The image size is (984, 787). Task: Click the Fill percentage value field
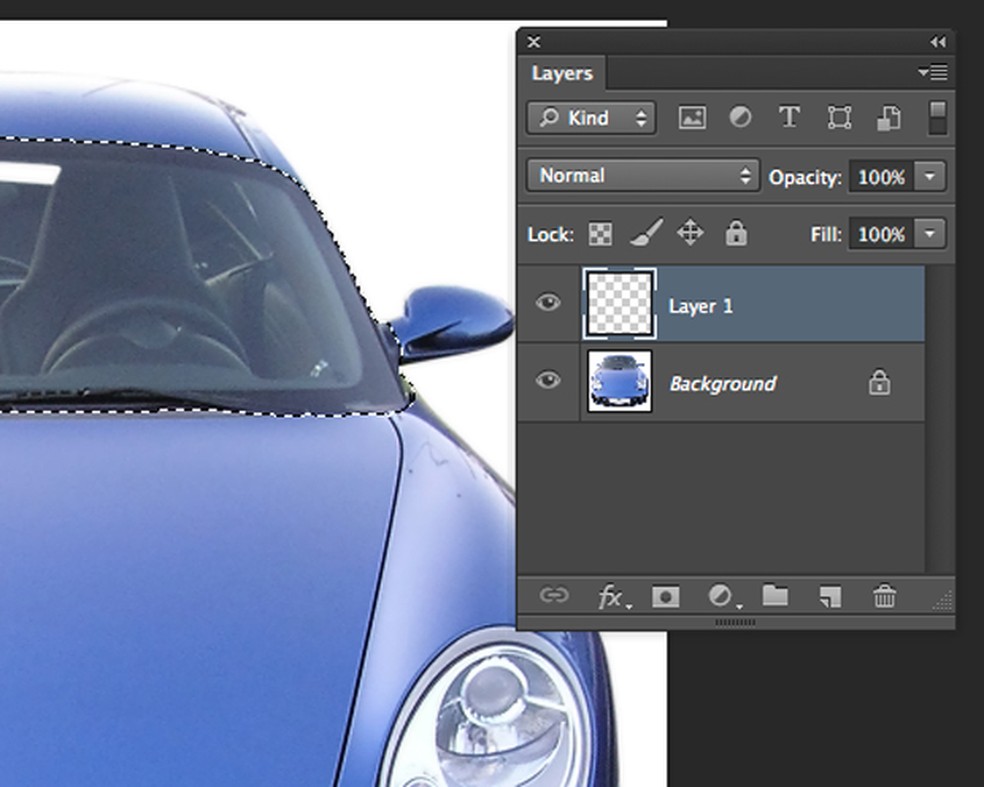tap(880, 234)
